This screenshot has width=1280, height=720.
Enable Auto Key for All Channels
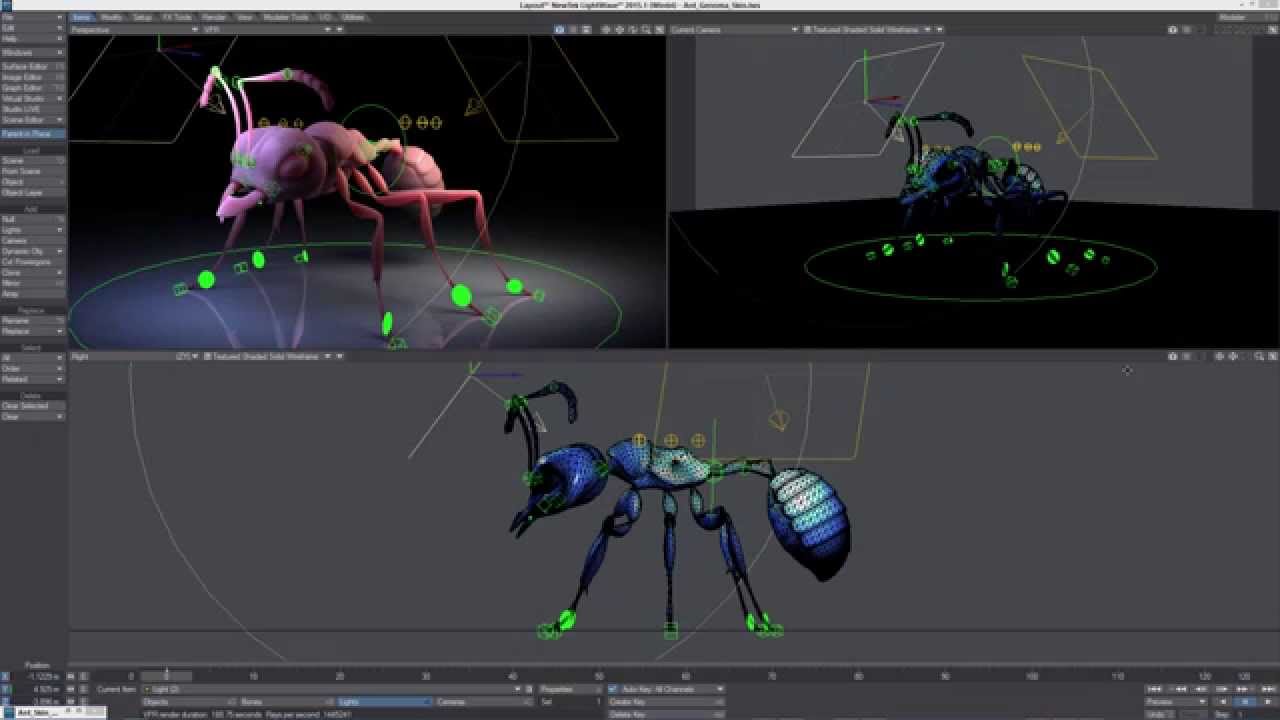613,688
